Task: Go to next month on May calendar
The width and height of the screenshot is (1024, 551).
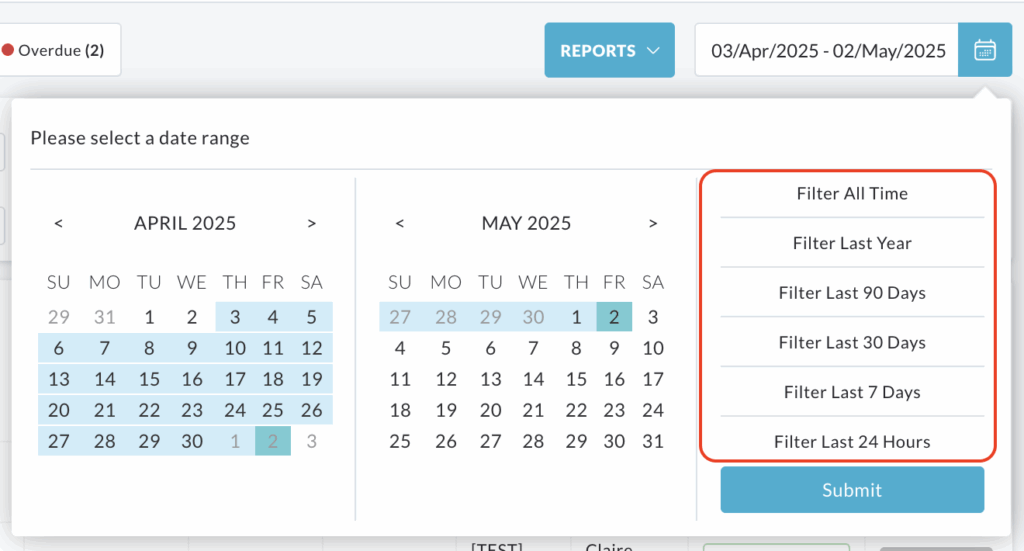Action: pos(652,223)
